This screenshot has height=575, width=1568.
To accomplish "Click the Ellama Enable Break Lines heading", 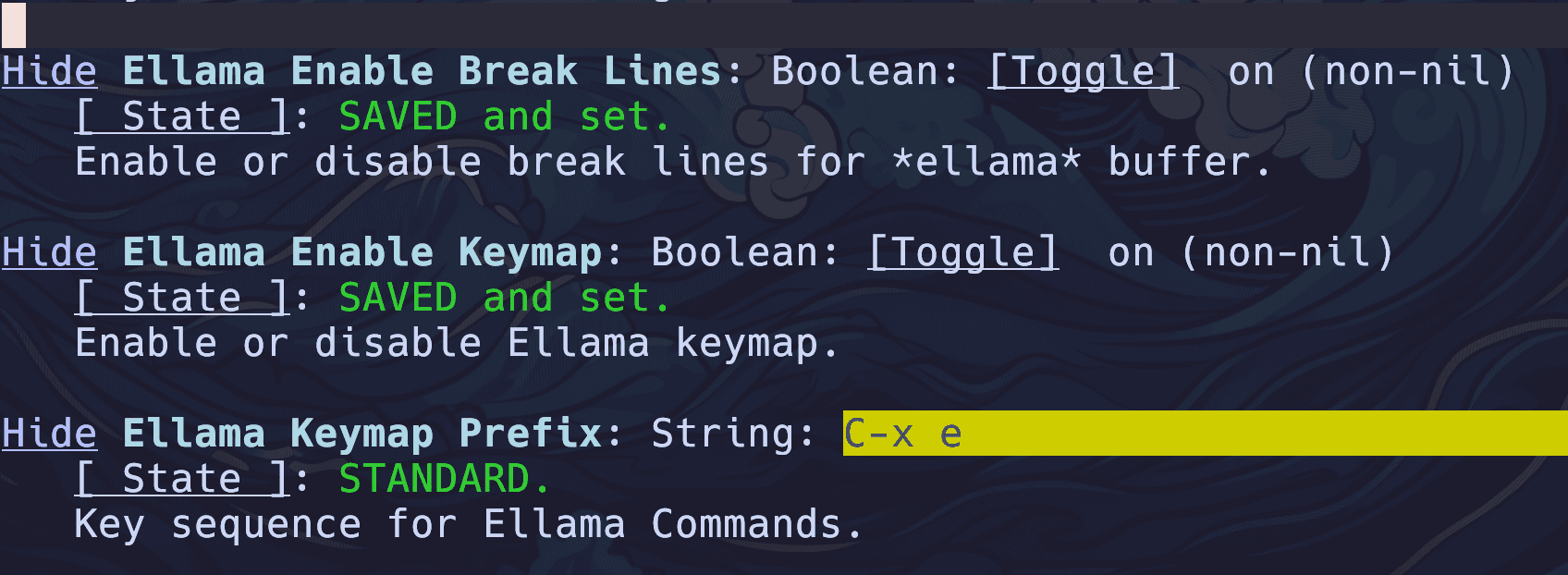I will tap(422, 71).
